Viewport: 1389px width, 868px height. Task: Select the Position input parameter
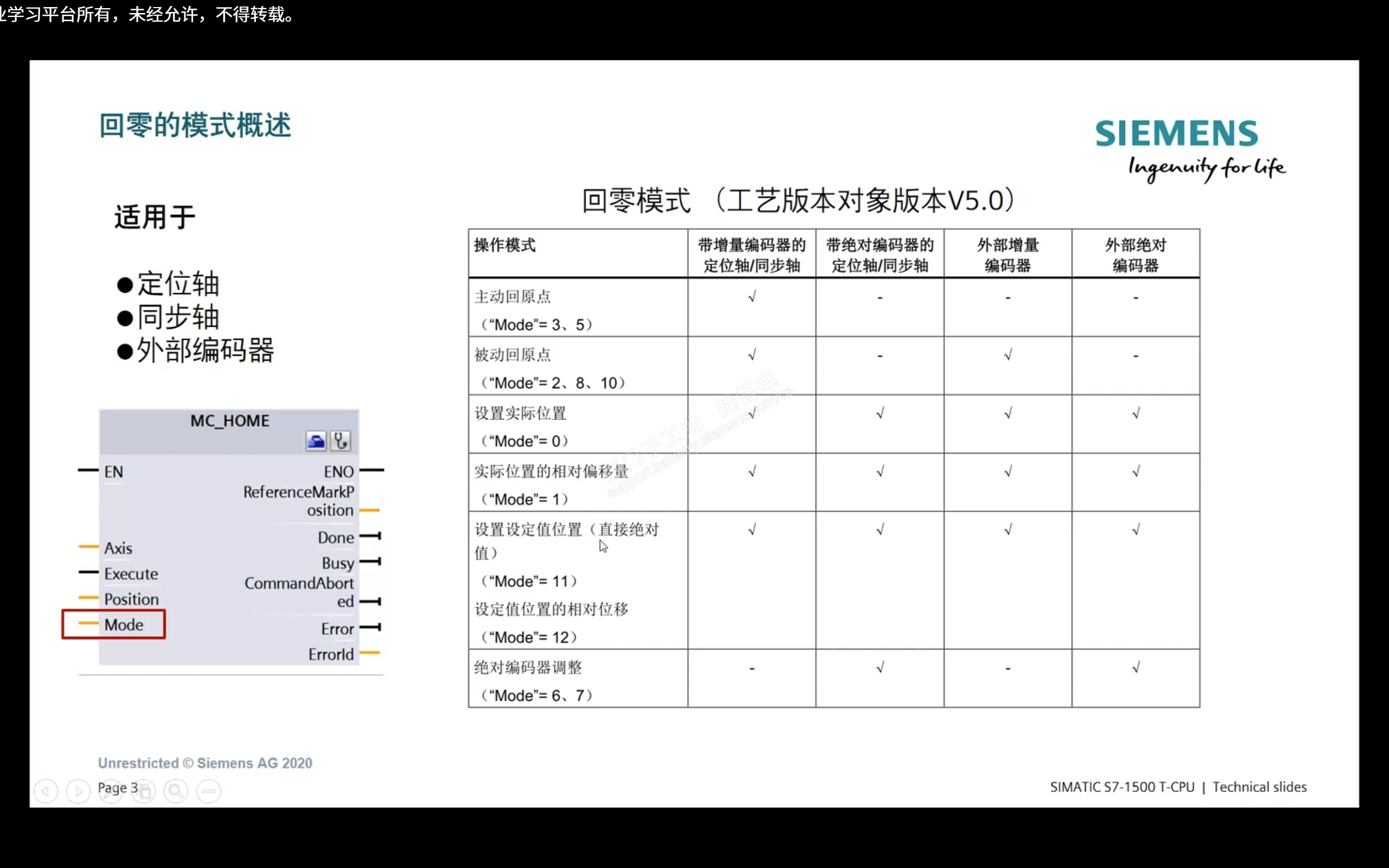pos(131,599)
